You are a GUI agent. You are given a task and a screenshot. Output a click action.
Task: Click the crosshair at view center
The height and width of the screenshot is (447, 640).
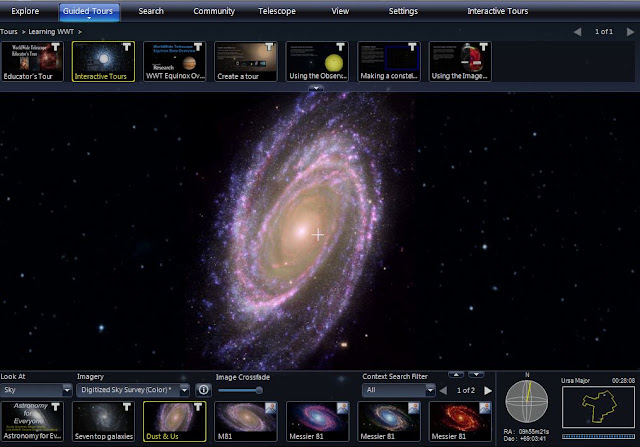[x=318, y=235]
